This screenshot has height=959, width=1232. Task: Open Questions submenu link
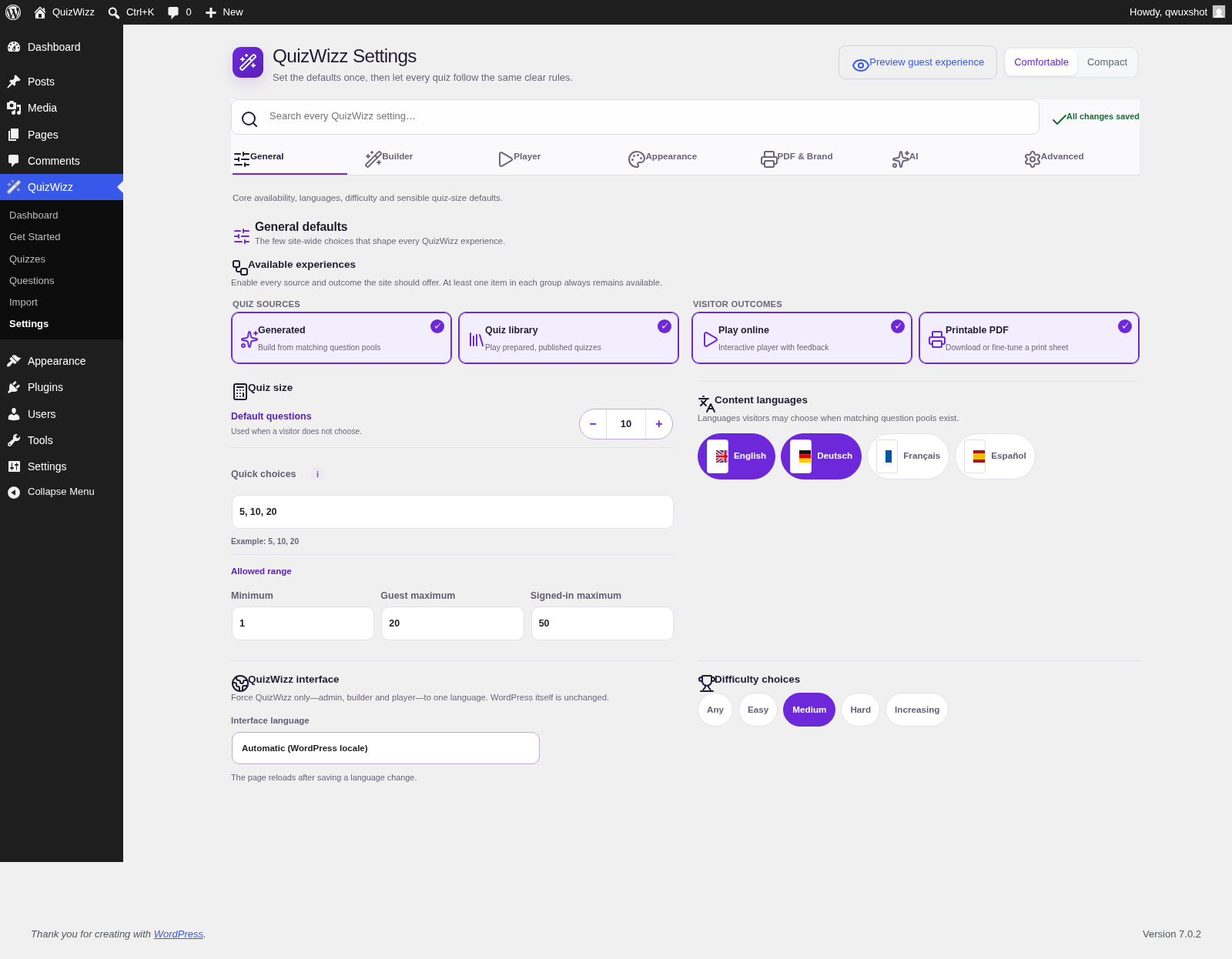(x=32, y=281)
